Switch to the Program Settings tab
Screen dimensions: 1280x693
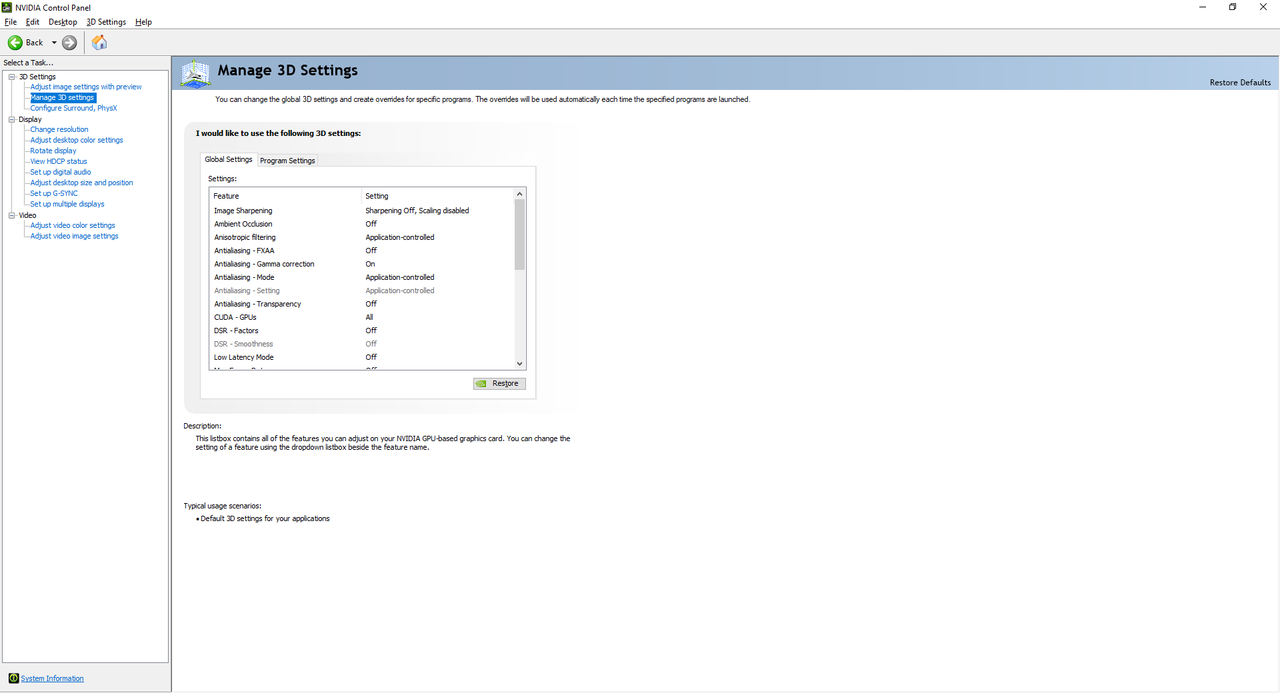(x=287, y=160)
